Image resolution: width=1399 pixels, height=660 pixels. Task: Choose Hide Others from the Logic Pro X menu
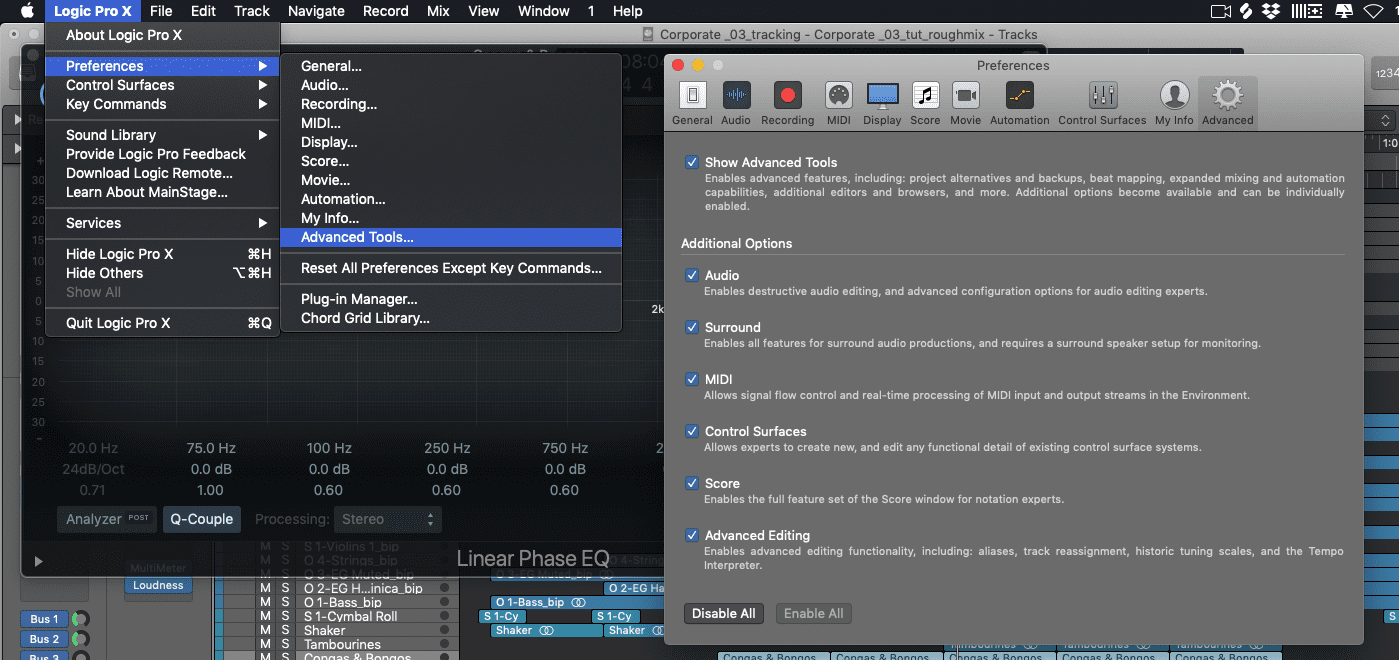point(163,273)
